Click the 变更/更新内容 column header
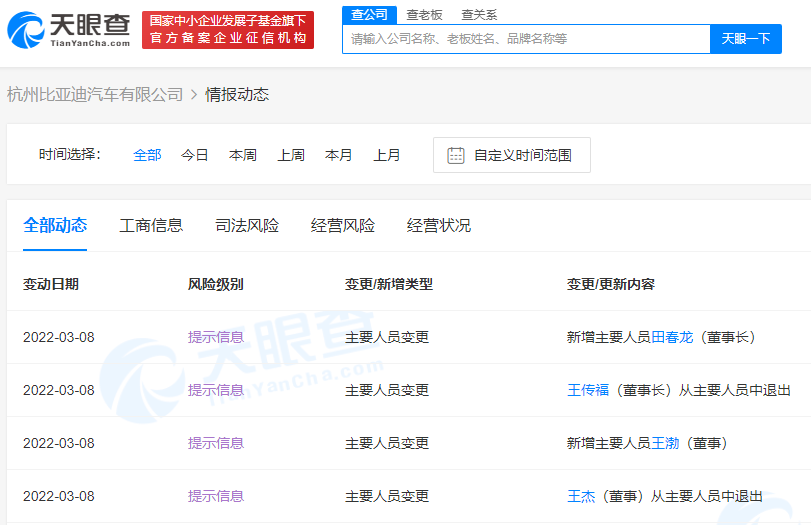 pyautogui.click(x=610, y=284)
